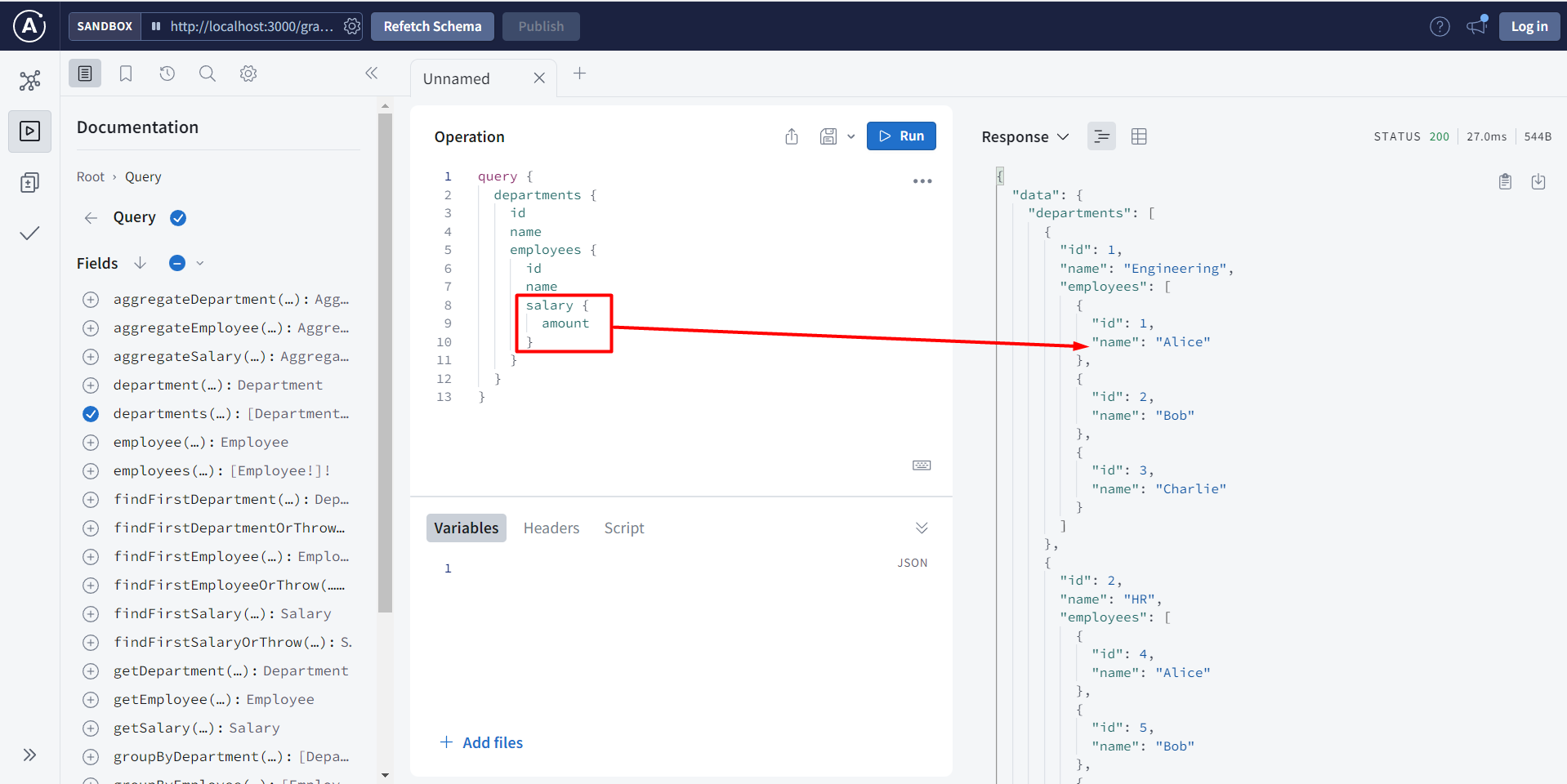The width and height of the screenshot is (1567, 784).
Task: Collapse the response root object
Action: pos(1000,176)
